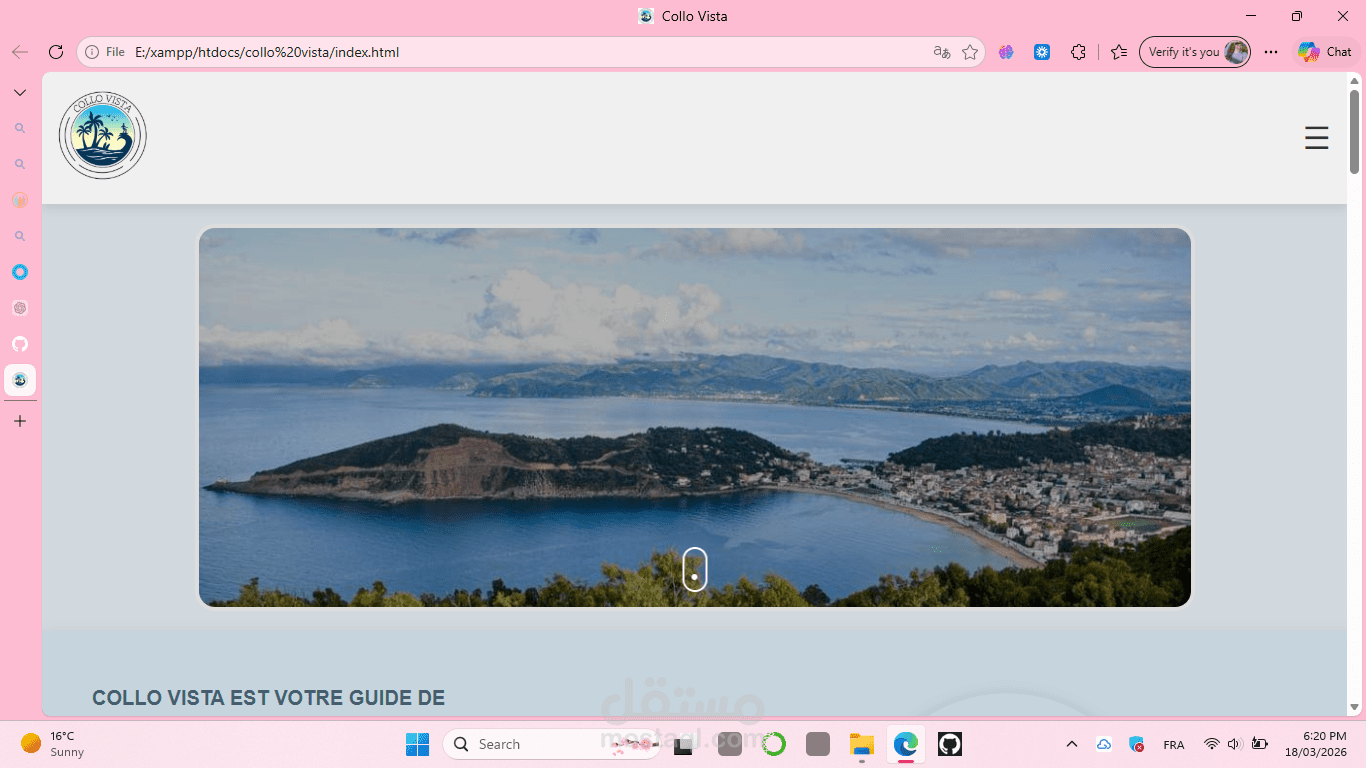Translate the page using the translate icon

point(941,51)
